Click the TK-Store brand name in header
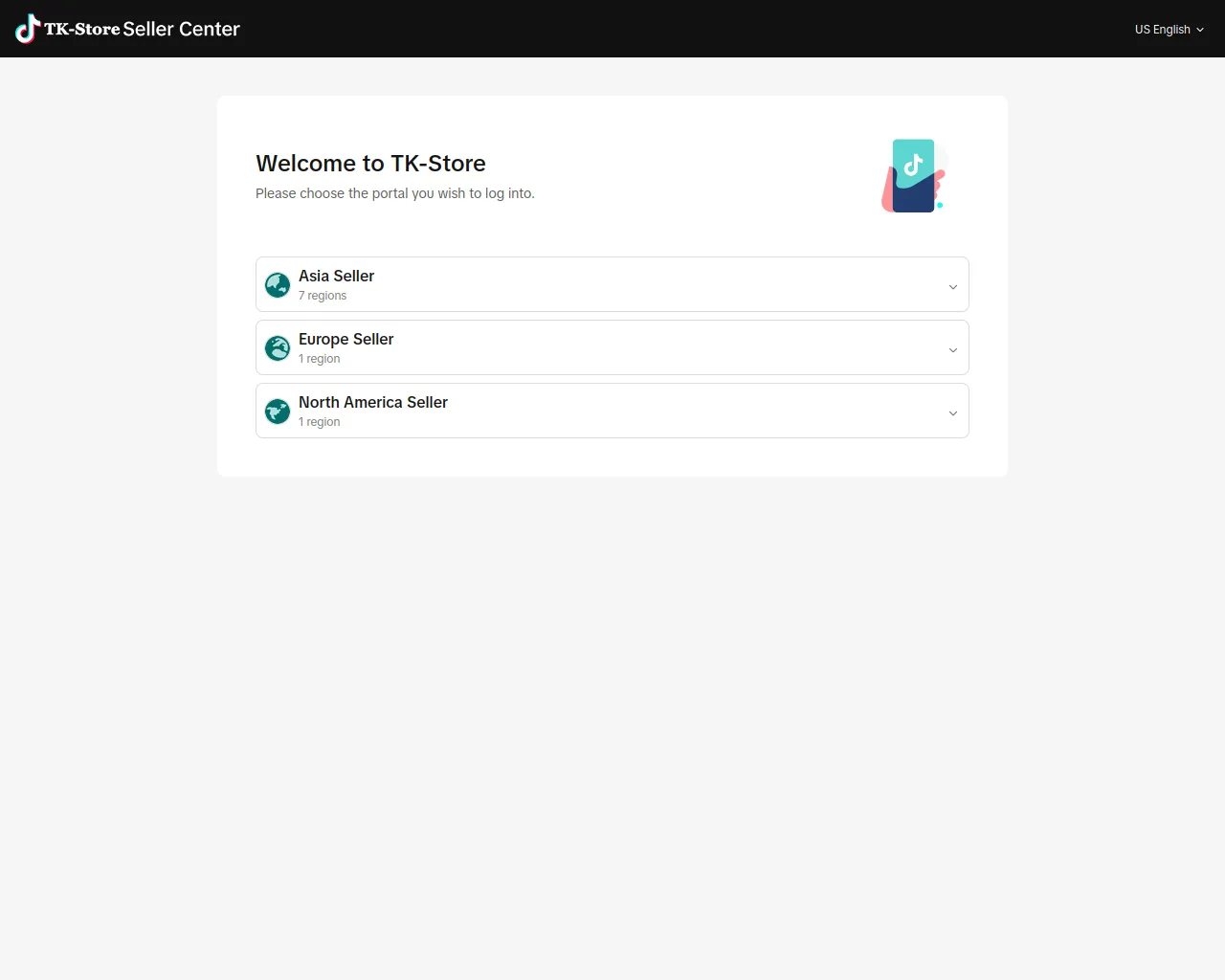The height and width of the screenshot is (980, 1225). (82, 29)
